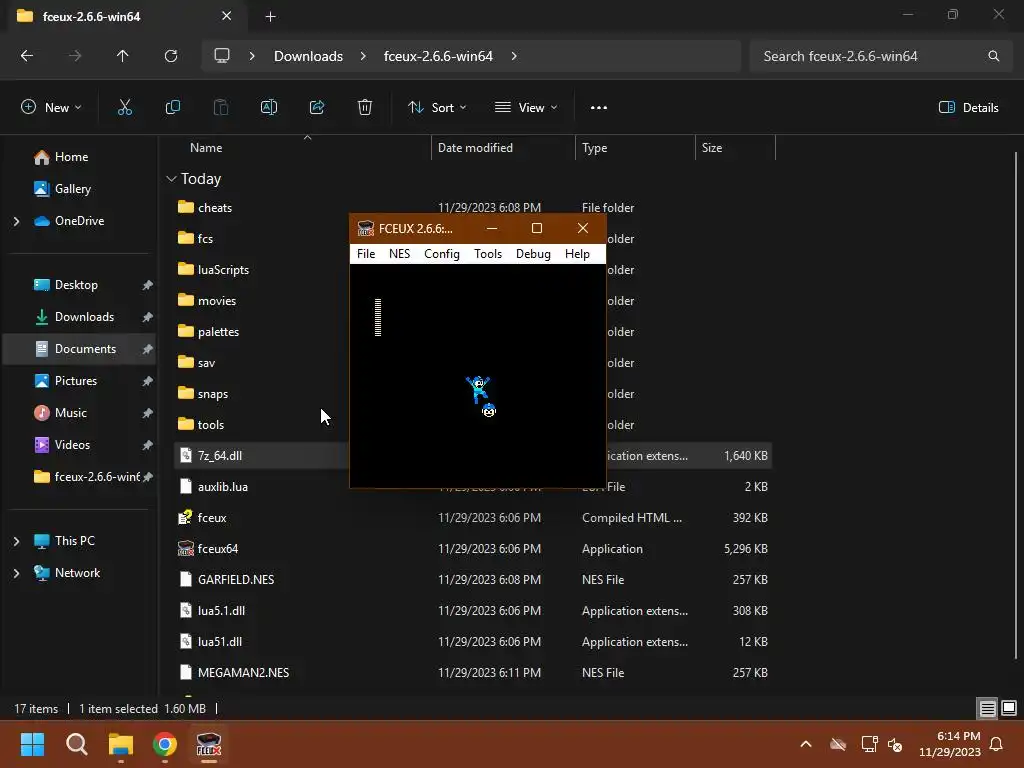Collapse the Today group

172,179
